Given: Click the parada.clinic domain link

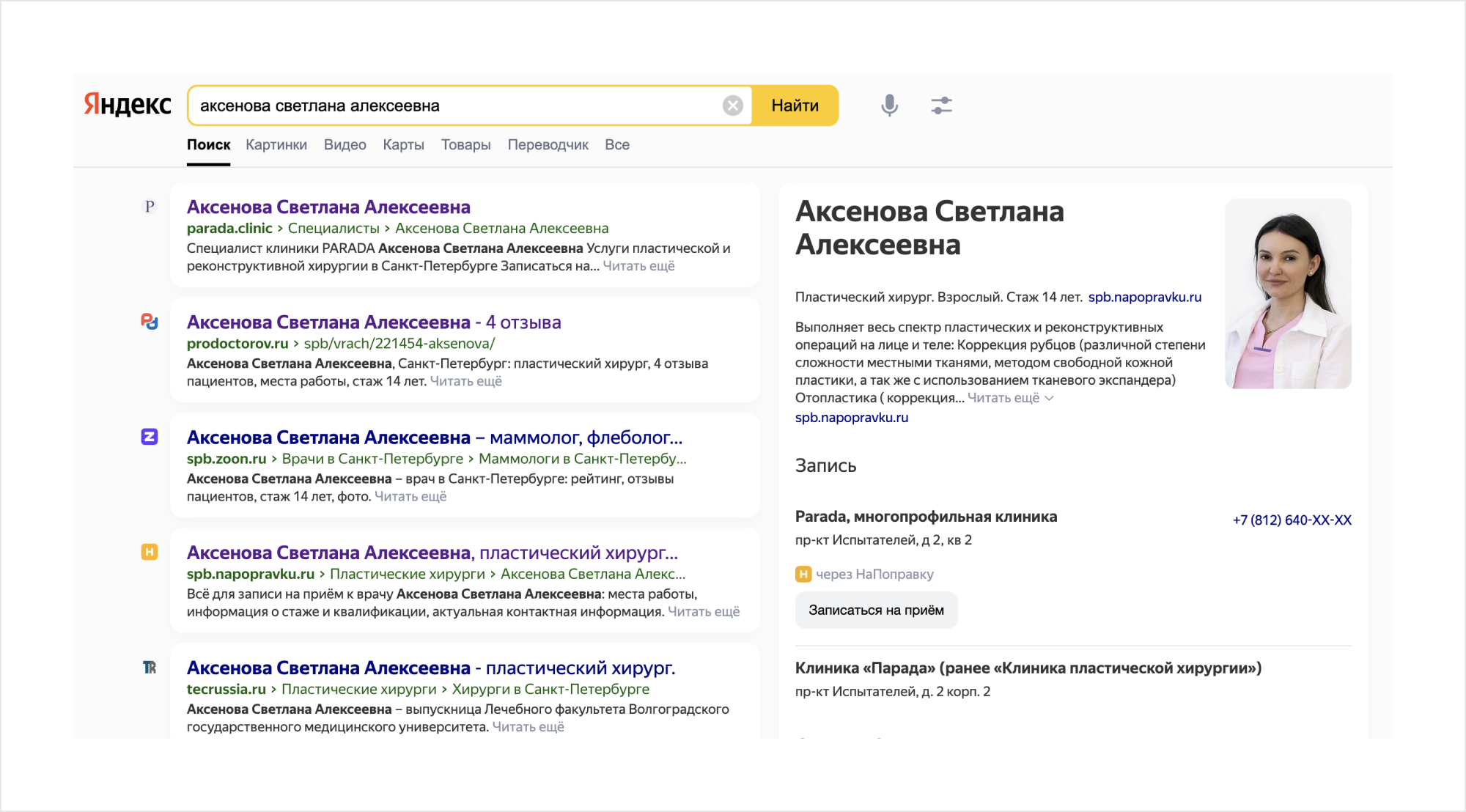Looking at the screenshot, I should pyautogui.click(x=229, y=228).
